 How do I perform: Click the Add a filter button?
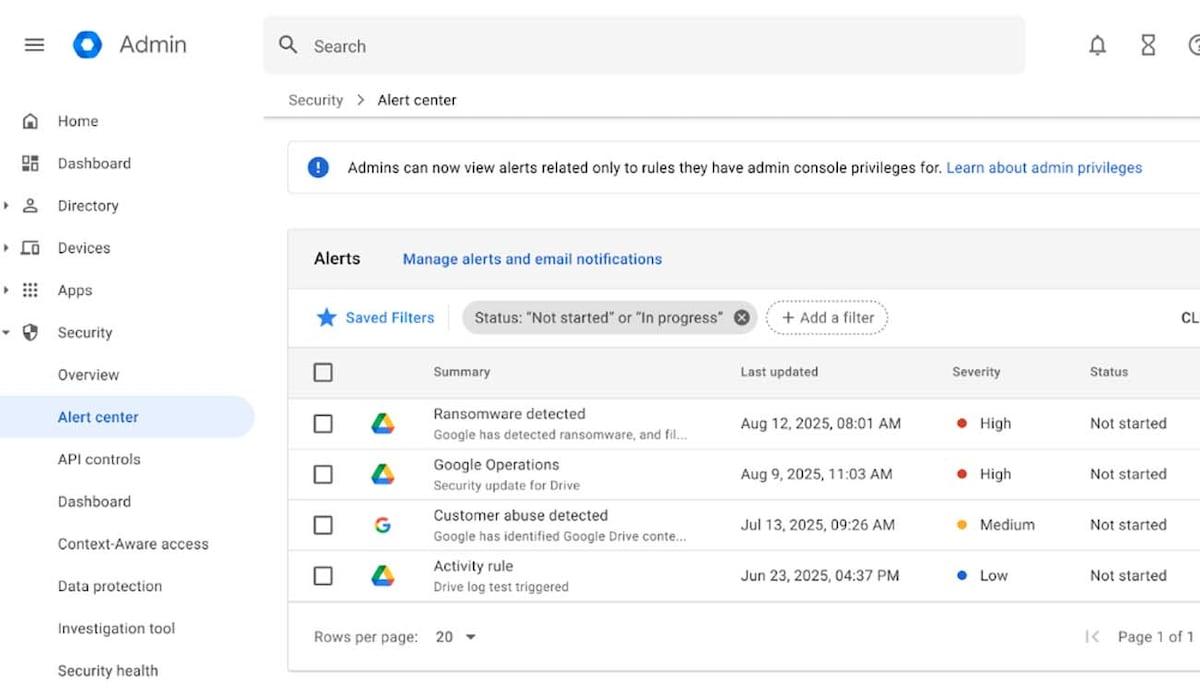tap(827, 318)
